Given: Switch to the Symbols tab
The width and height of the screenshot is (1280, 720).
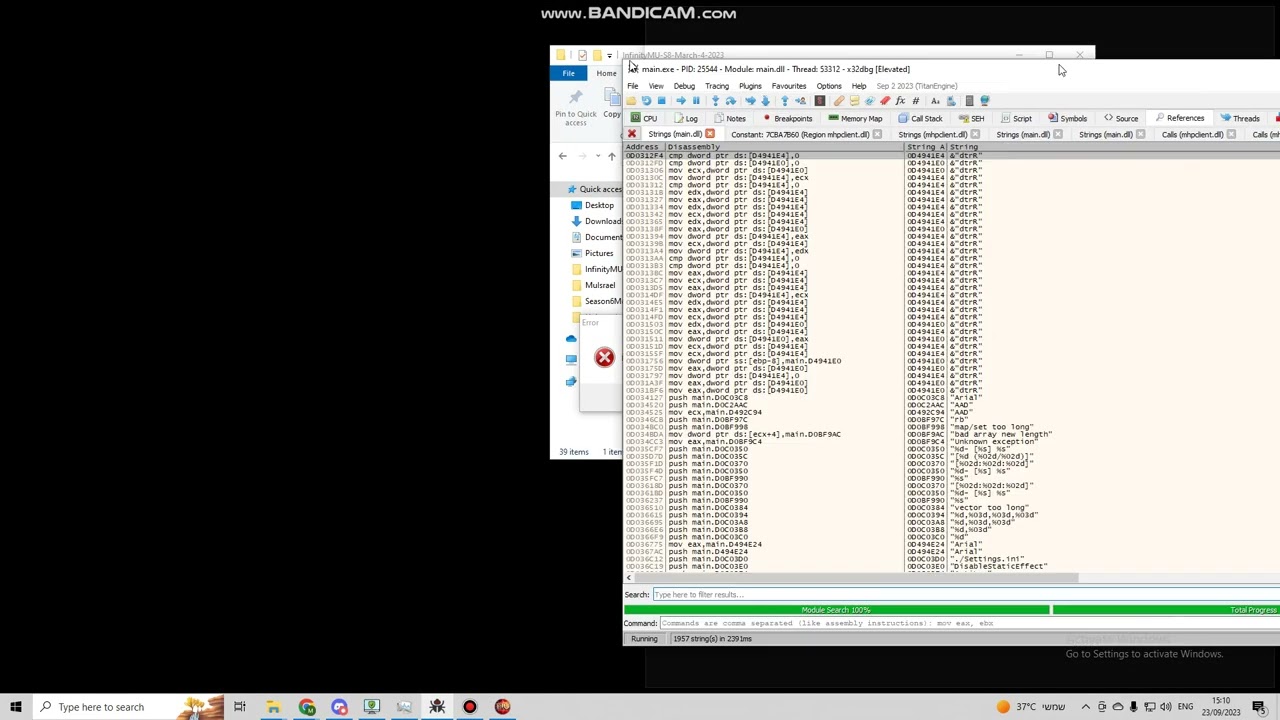Looking at the screenshot, I should tap(1067, 118).
